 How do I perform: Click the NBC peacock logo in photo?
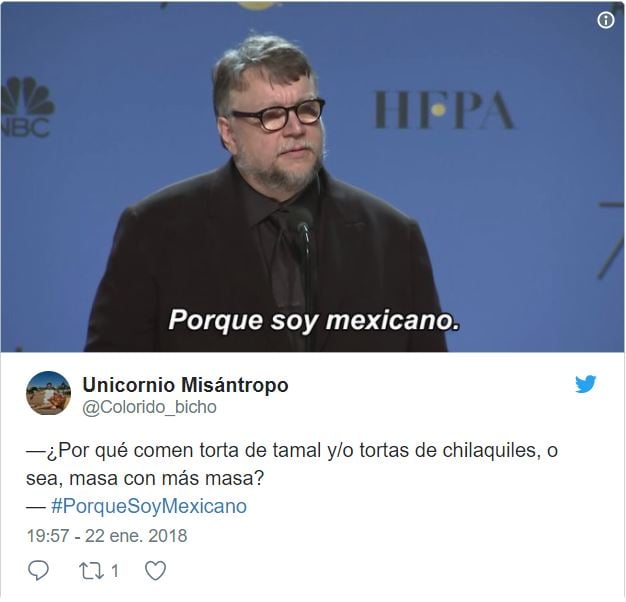tap(26, 107)
